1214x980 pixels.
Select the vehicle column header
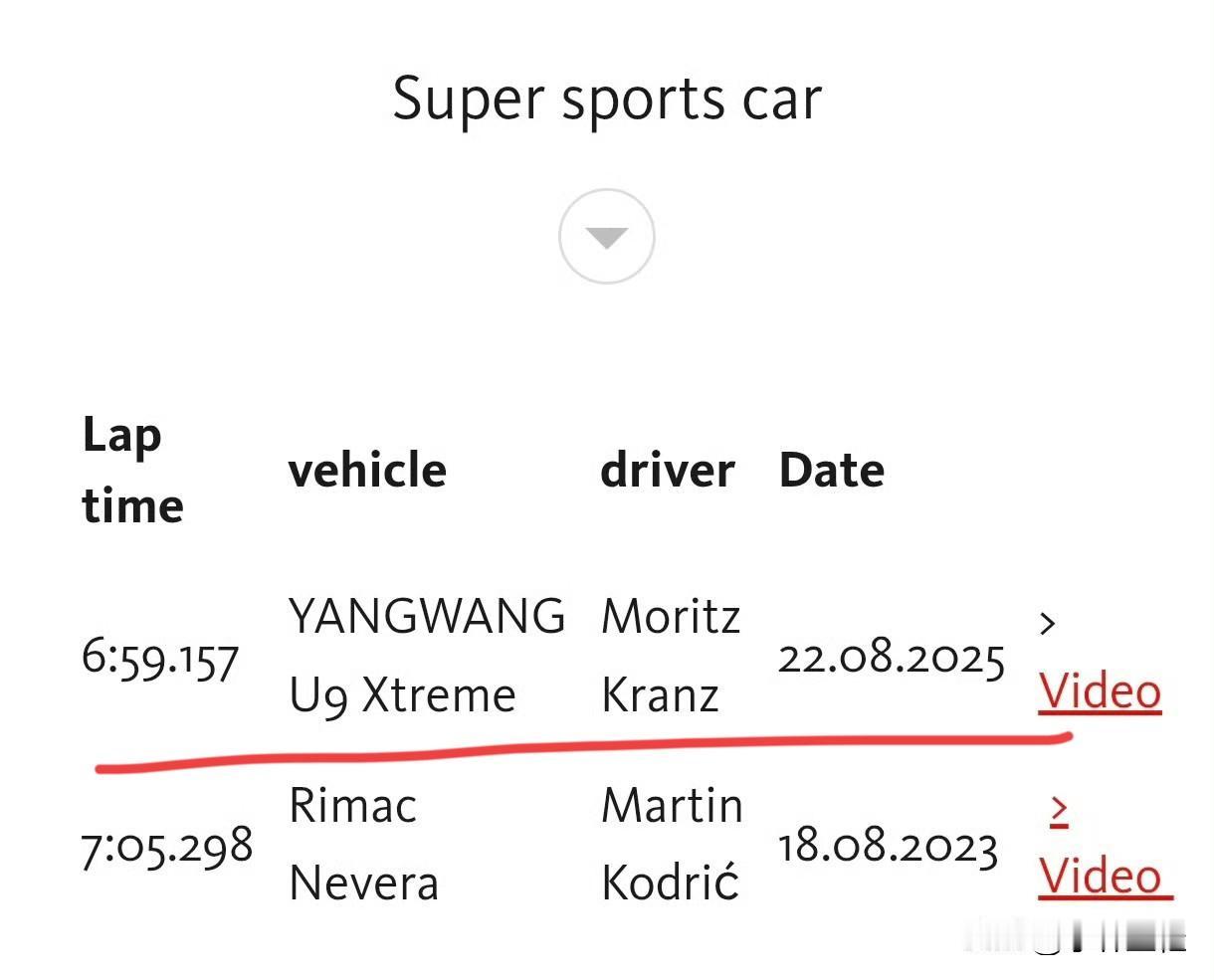point(367,471)
